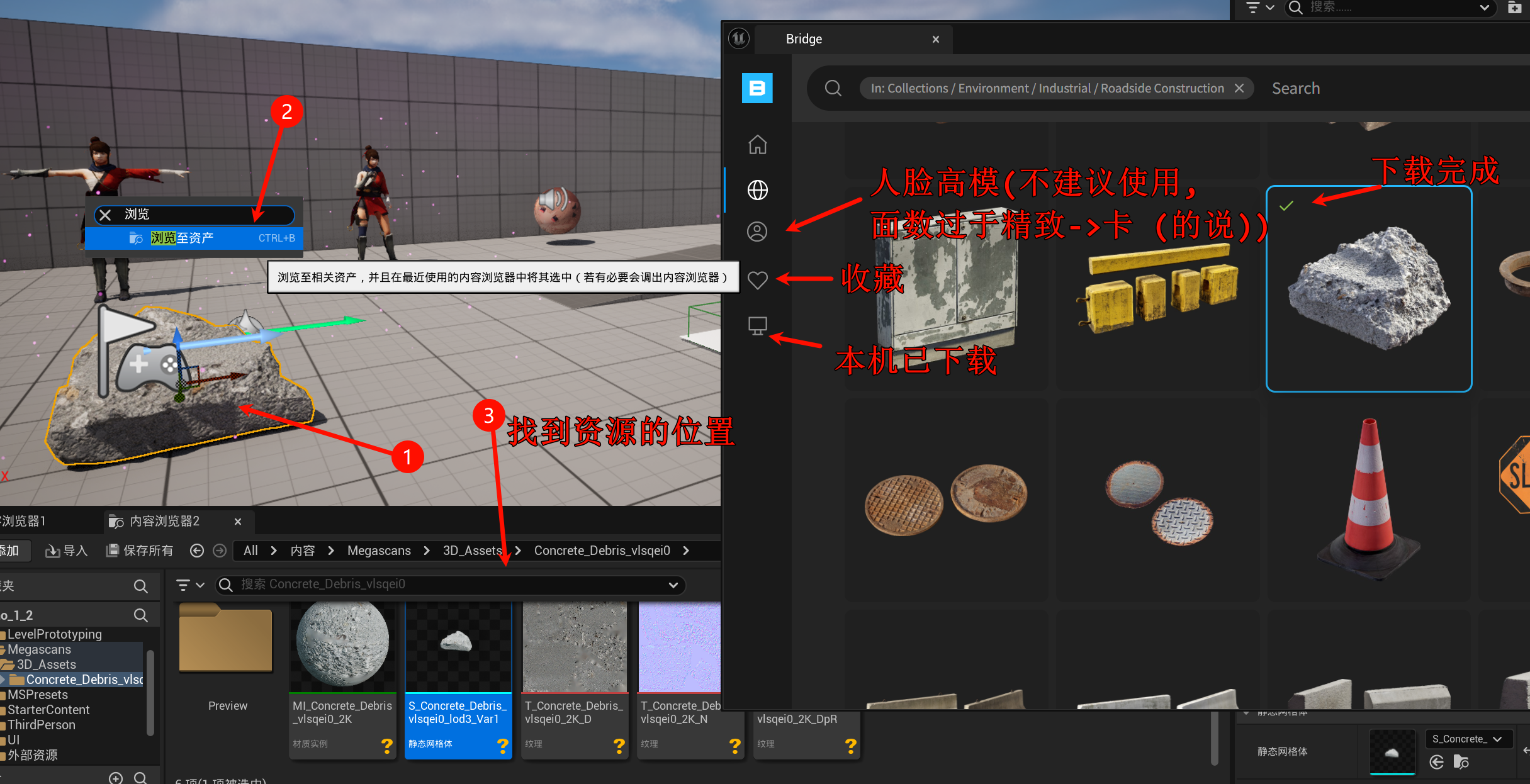Open content browser filter options dropdown
This screenshot has width=1530, height=784.
click(190, 585)
